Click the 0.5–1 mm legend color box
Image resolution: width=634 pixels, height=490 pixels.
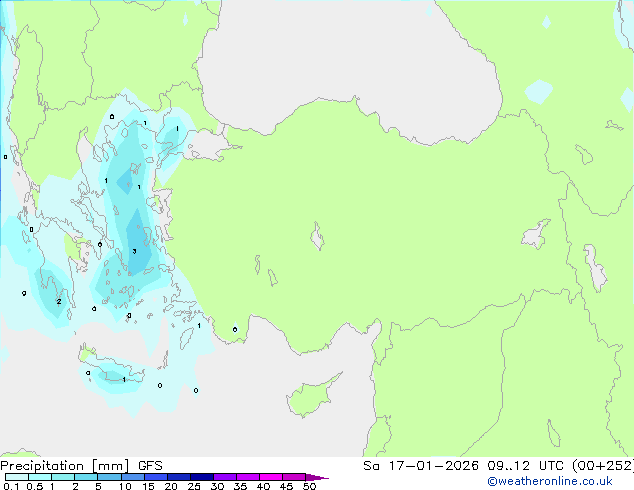[40, 477]
